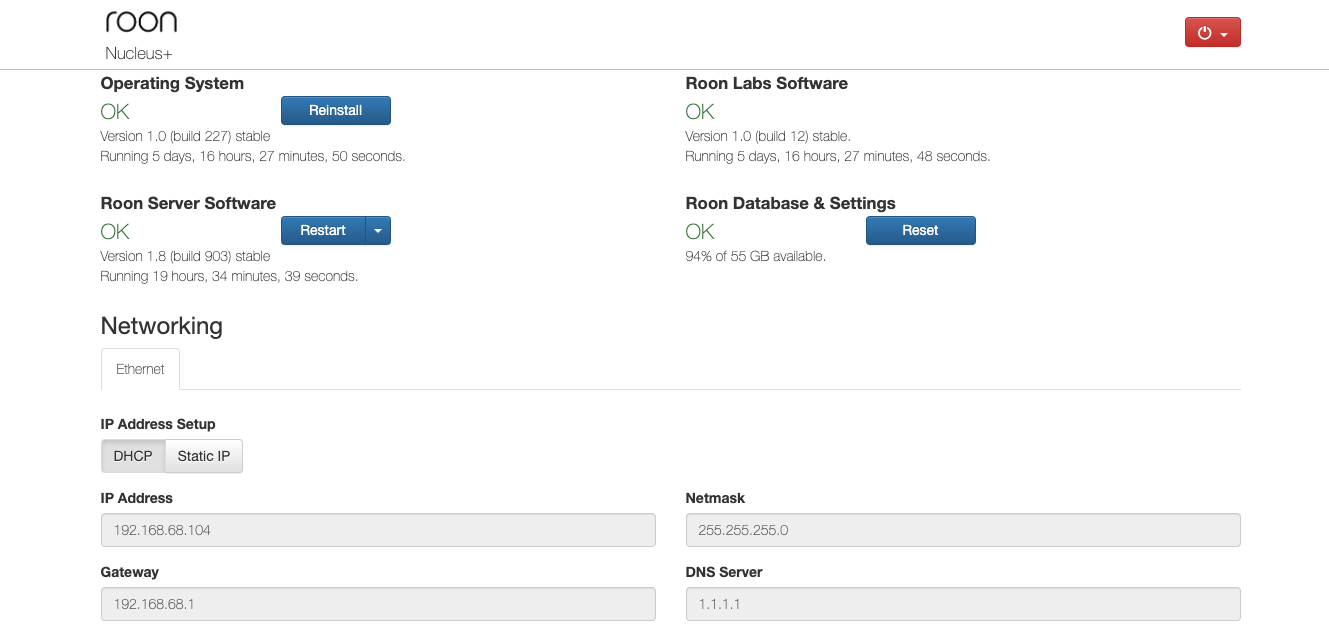Select the DNS Server field showing 1.1.1.1
Screen dimensions: 1329x641
[962, 604]
